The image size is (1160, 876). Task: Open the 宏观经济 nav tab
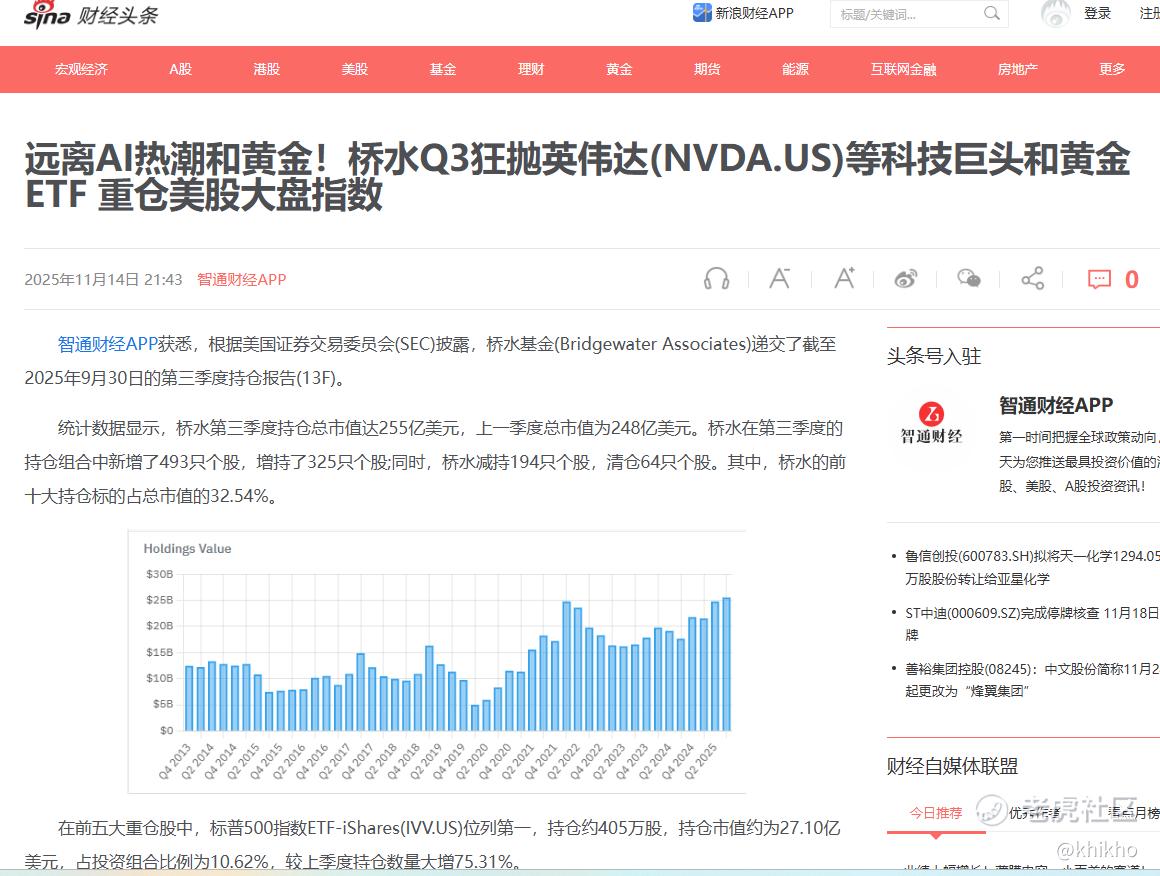pos(81,70)
